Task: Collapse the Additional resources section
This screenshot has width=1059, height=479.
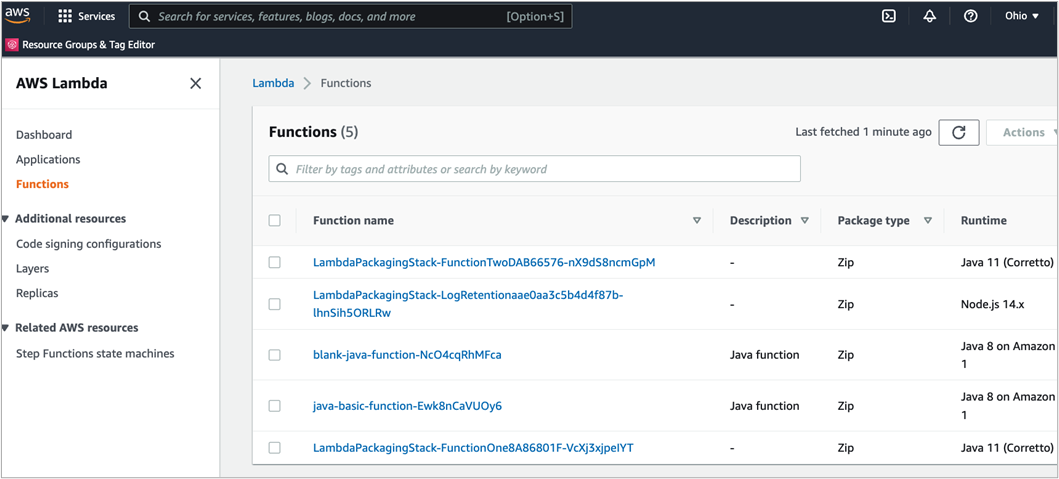Action: click(6, 219)
